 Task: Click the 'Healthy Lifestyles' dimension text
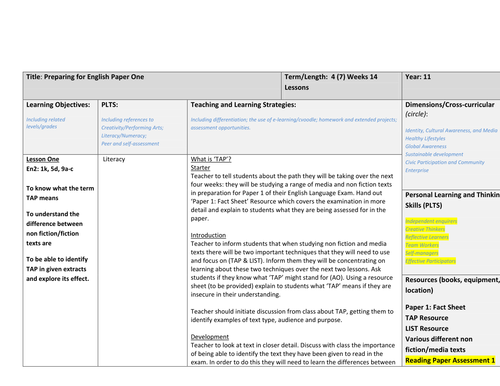[425, 138]
